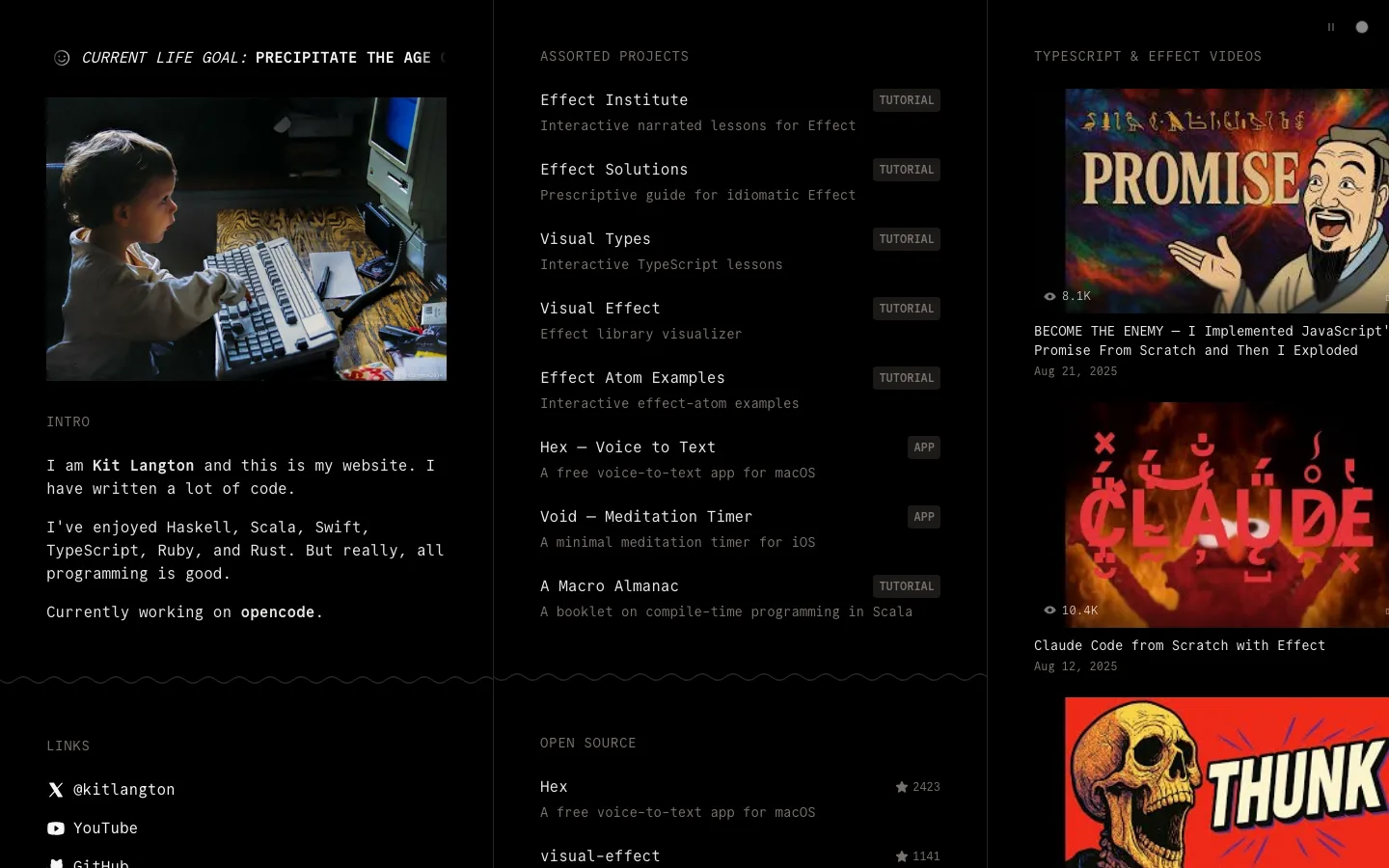This screenshot has height=868, width=1389.
Task: Click the 'Aug 12, 2025' video date
Action: (x=1076, y=666)
